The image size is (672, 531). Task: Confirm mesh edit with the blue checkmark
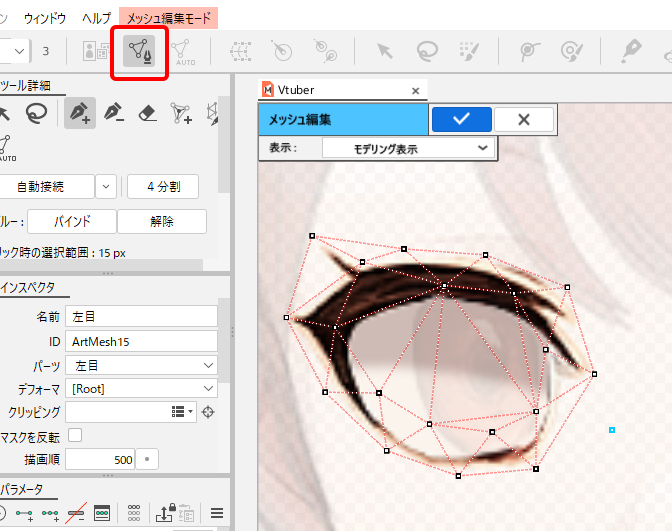tap(461, 119)
